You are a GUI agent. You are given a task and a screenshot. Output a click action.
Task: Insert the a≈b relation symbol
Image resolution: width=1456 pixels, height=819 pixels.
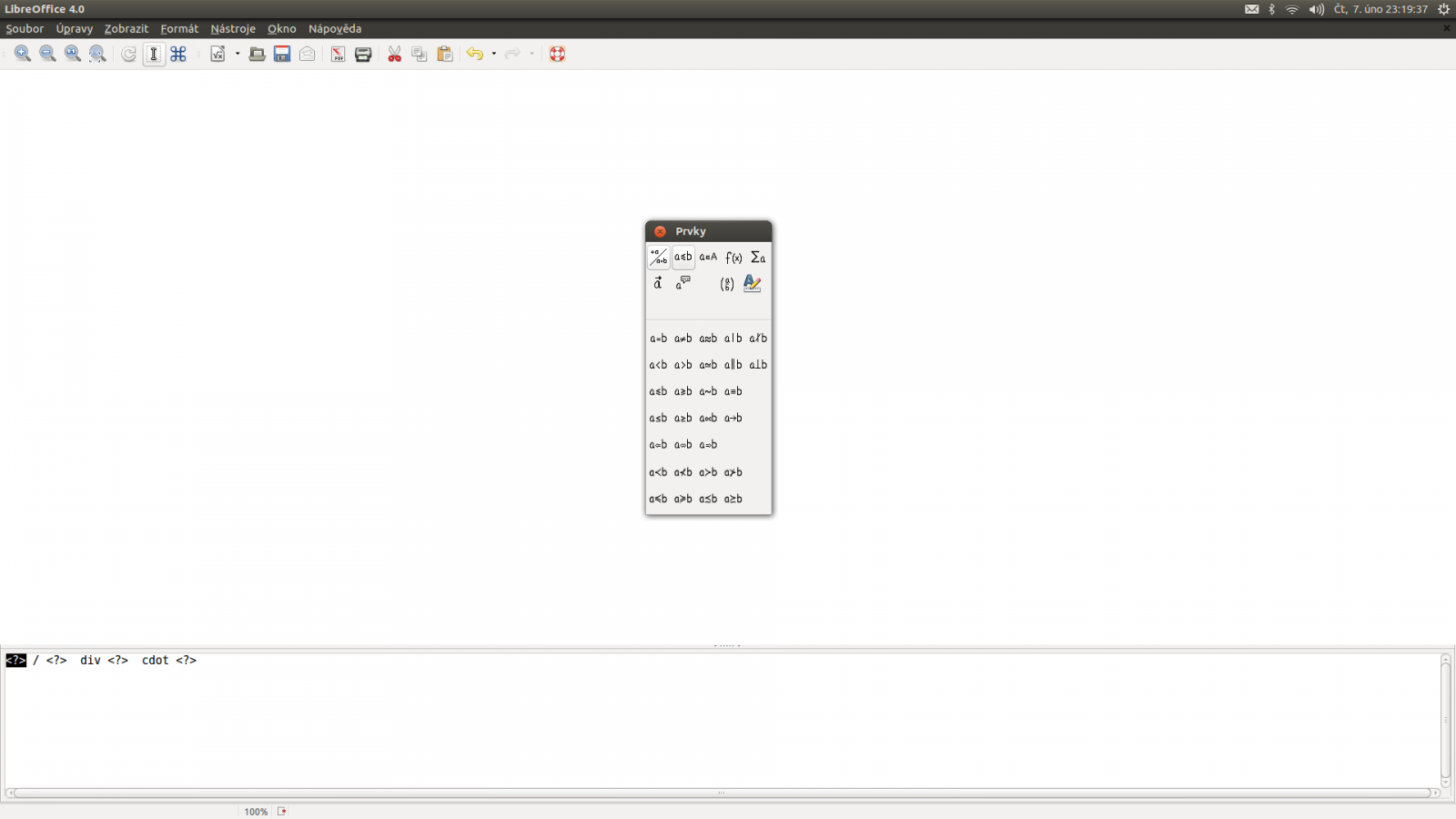[x=708, y=338]
